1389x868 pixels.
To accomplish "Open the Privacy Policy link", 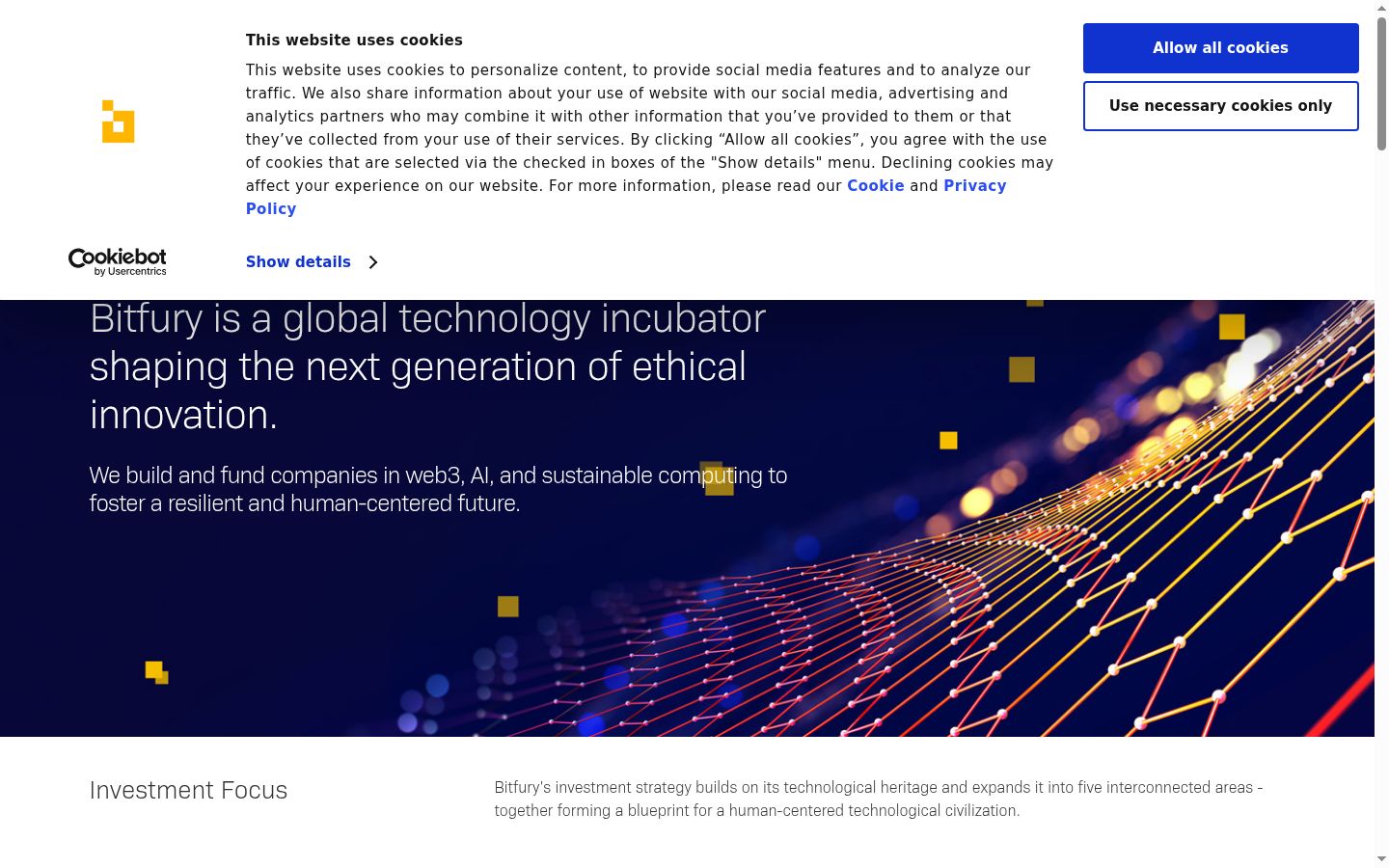I will tap(626, 198).
